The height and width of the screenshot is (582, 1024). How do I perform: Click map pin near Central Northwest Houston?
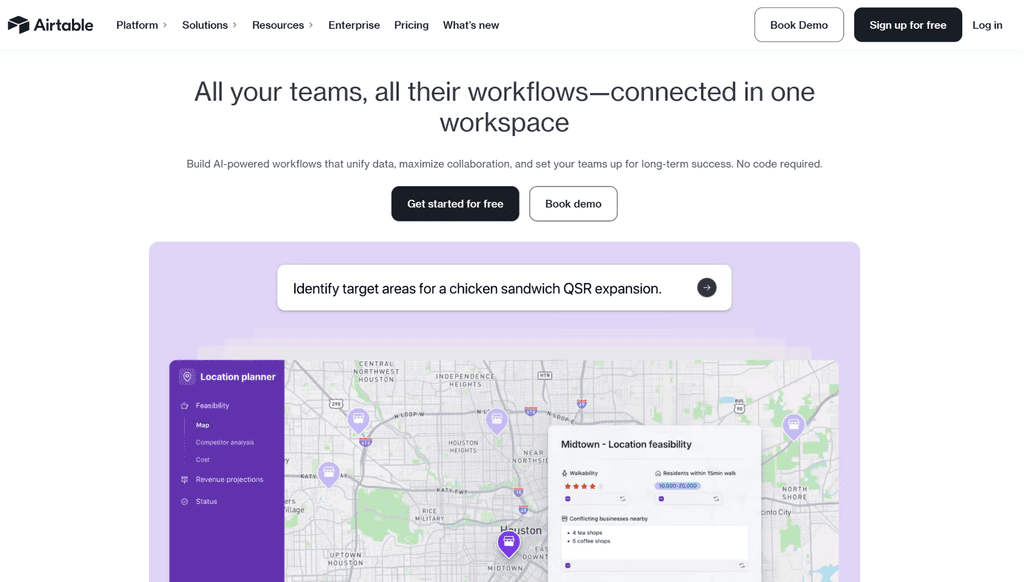(x=359, y=420)
